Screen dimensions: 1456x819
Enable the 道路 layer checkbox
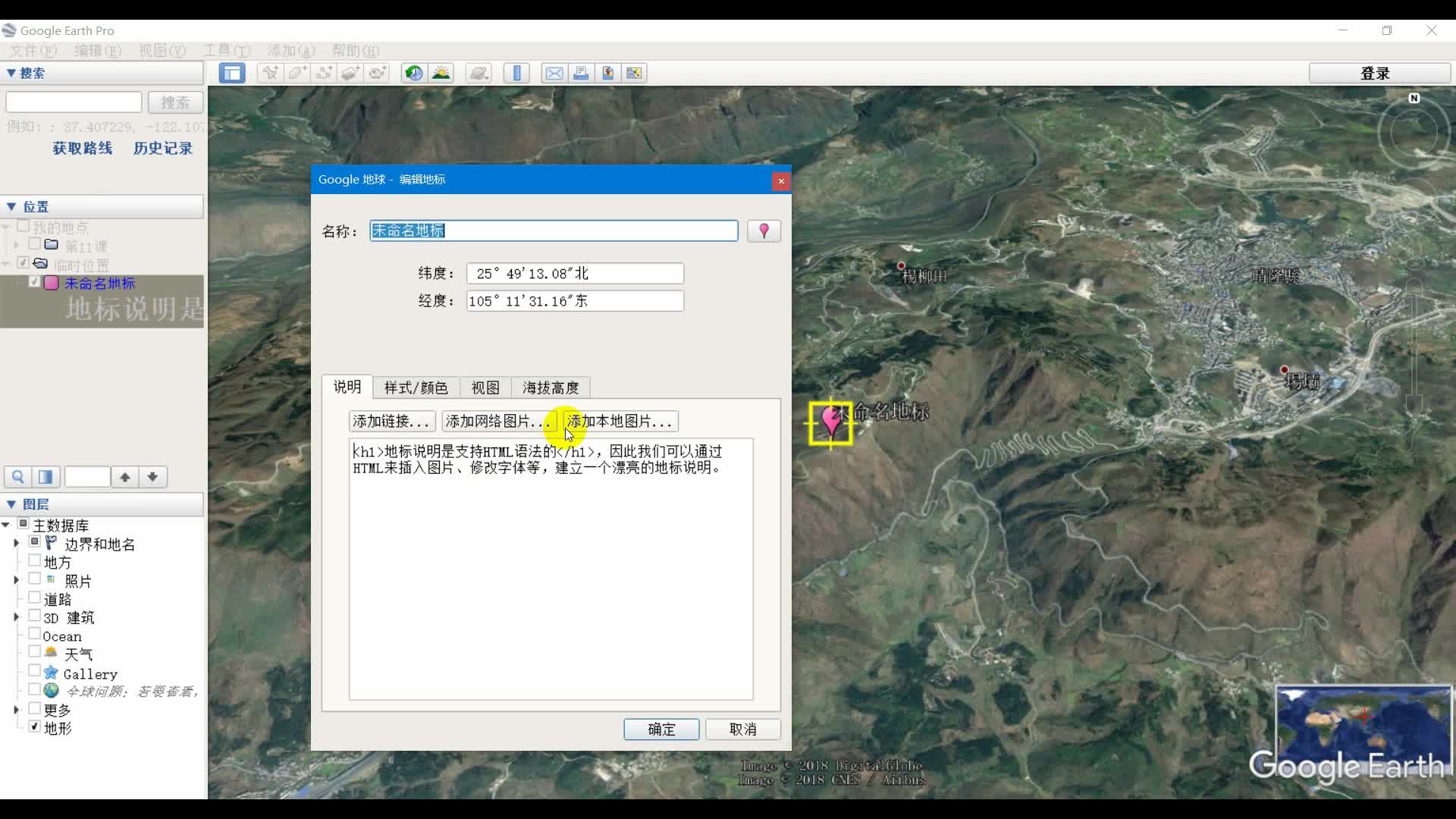[34, 598]
